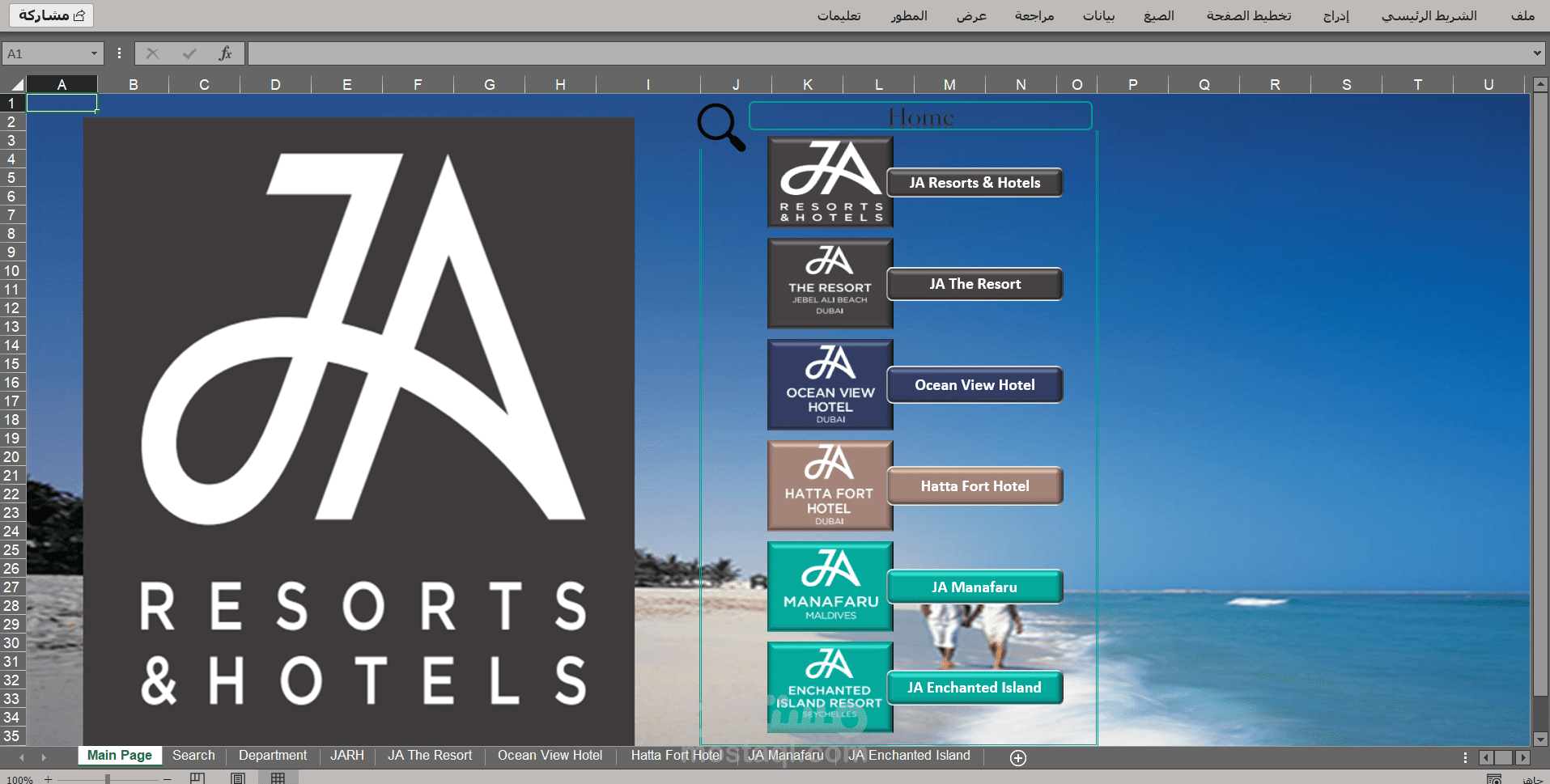Click the vertical scrollbar down arrow
The height and width of the screenshot is (784, 1550).
[1540, 739]
